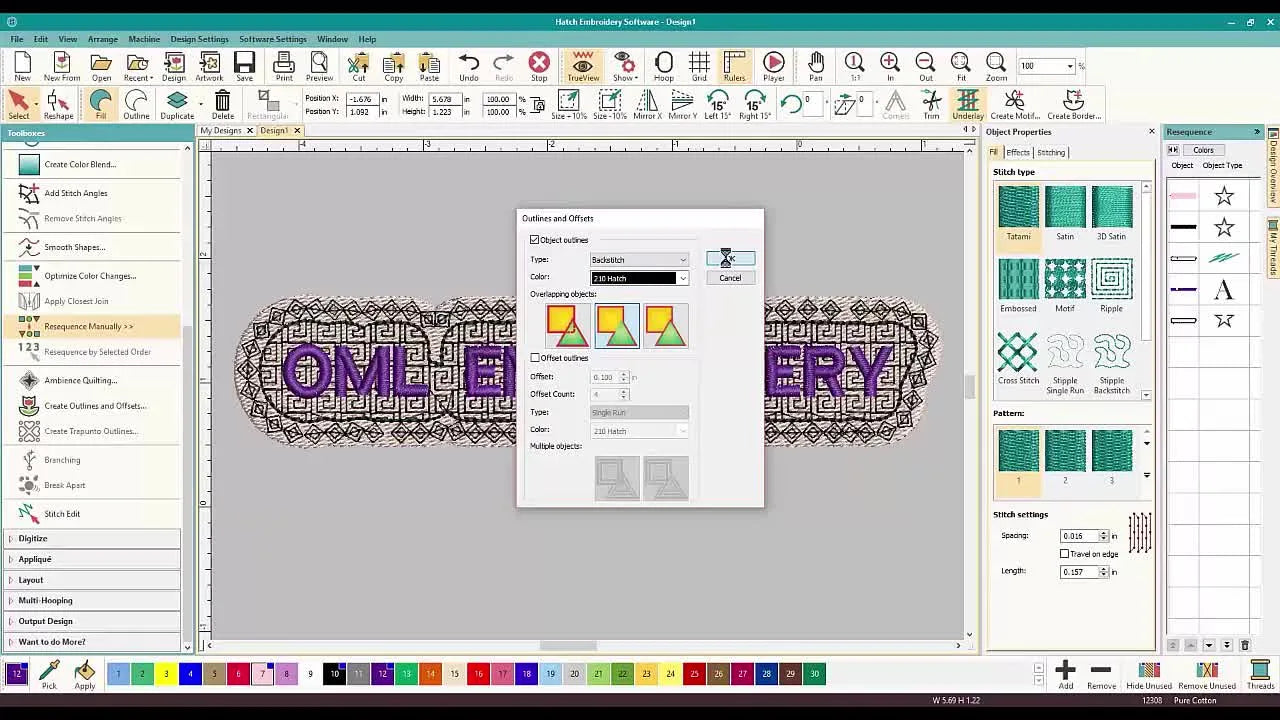Image resolution: width=1280 pixels, height=720 pixels.
Task: Expand the Output Design toolbox
Action: coord(91,621)
